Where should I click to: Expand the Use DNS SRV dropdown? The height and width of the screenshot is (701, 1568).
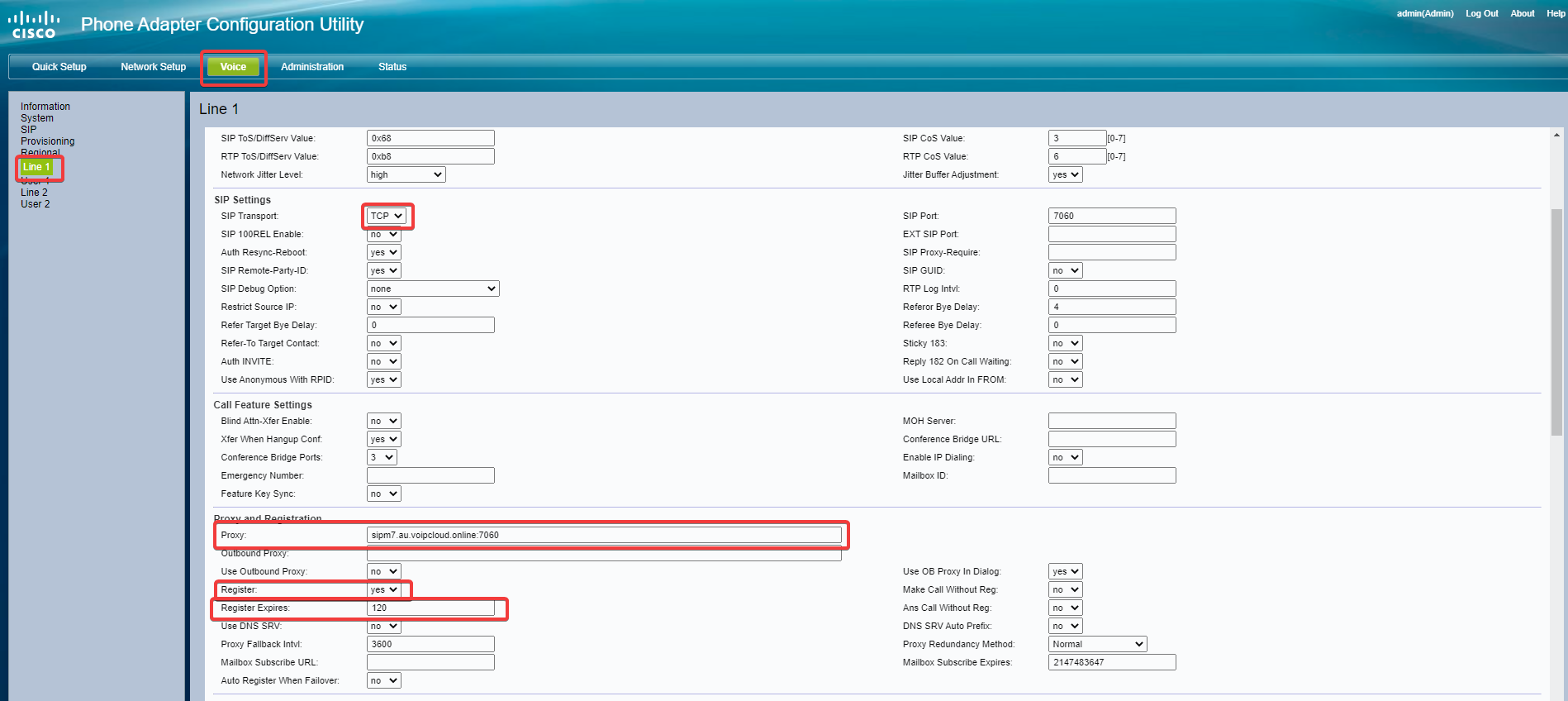click(383, 626)
